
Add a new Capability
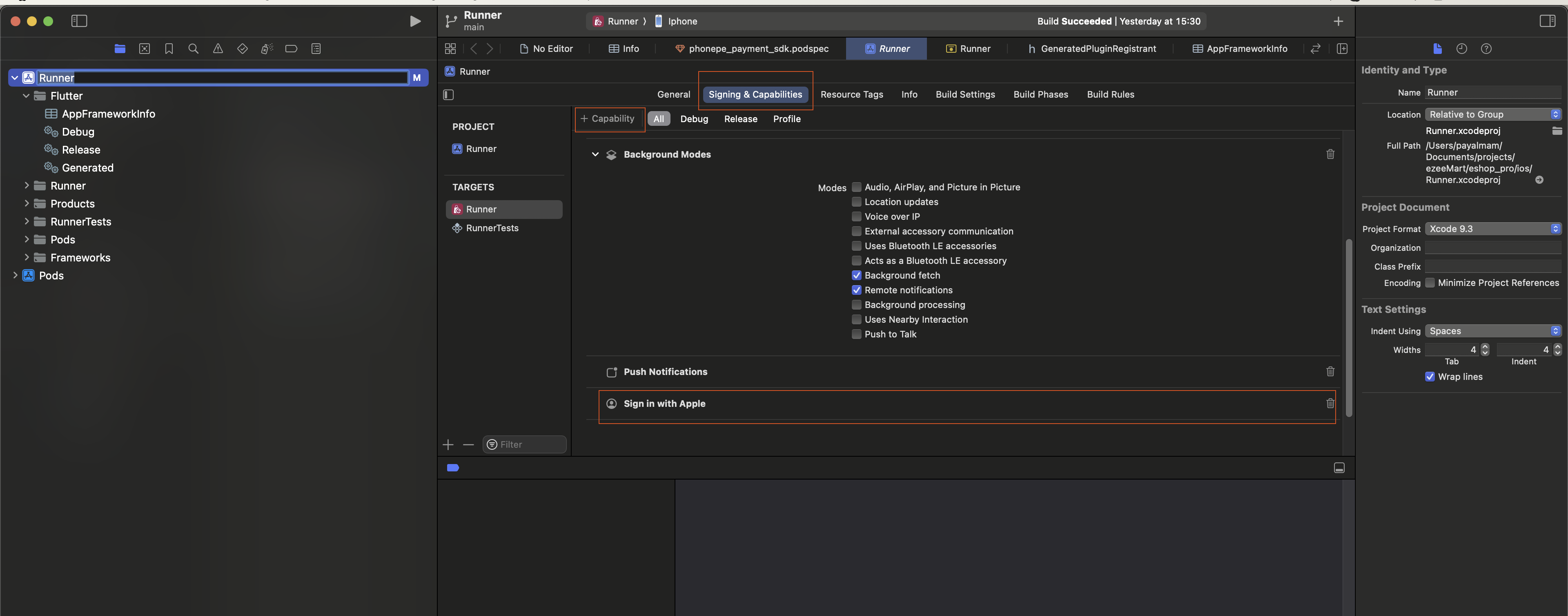(608, 119)
